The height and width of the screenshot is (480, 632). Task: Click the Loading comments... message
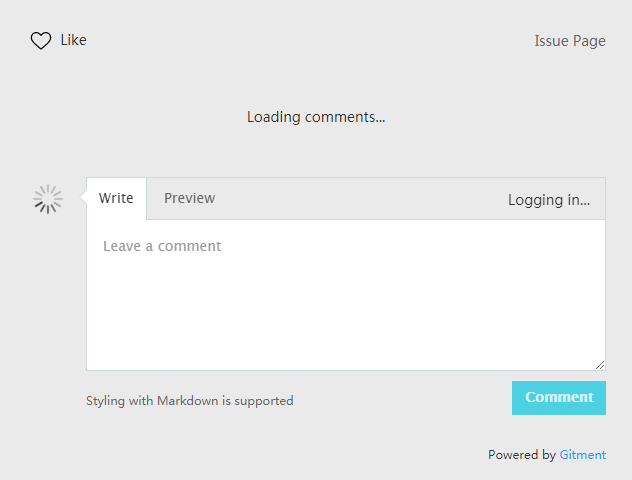click(x=316, y=117)
